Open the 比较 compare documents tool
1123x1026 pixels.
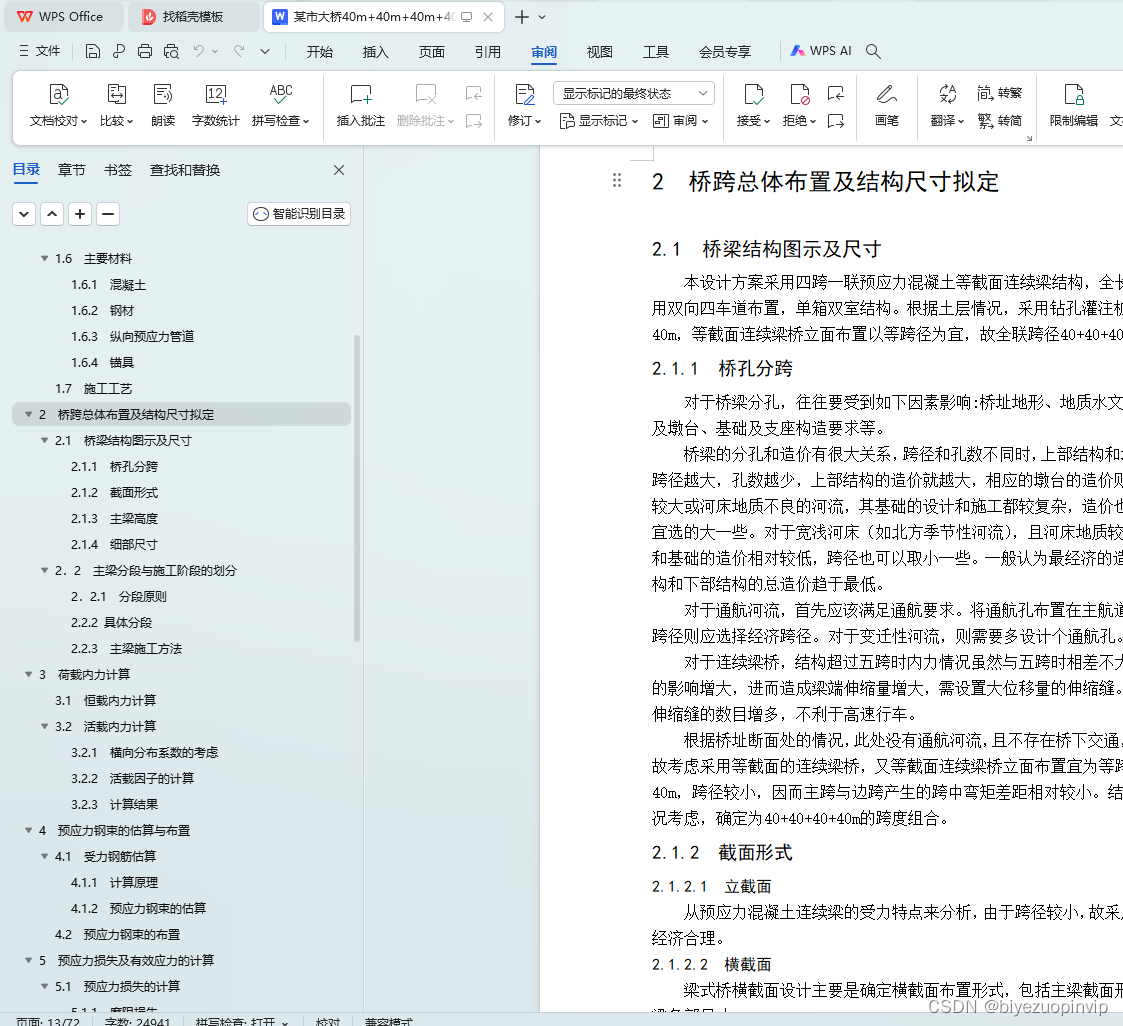click(116, 105)
